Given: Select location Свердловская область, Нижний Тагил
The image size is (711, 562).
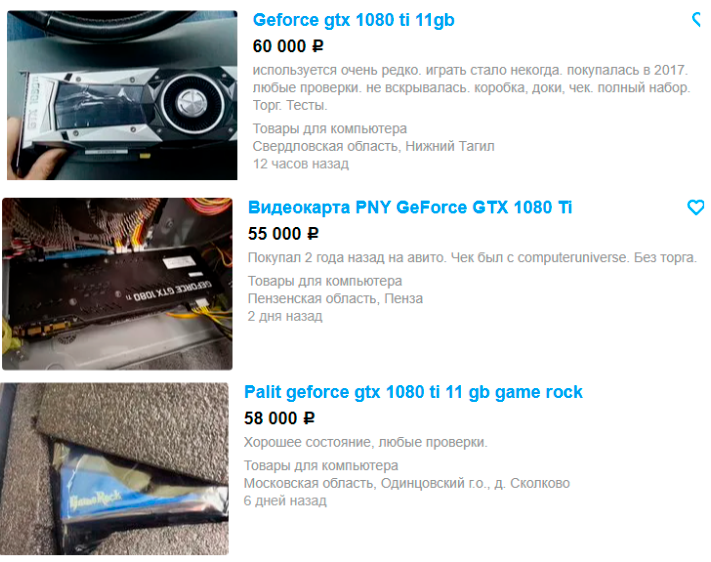Looking at the screenshot, I should [x=374, y=146].
